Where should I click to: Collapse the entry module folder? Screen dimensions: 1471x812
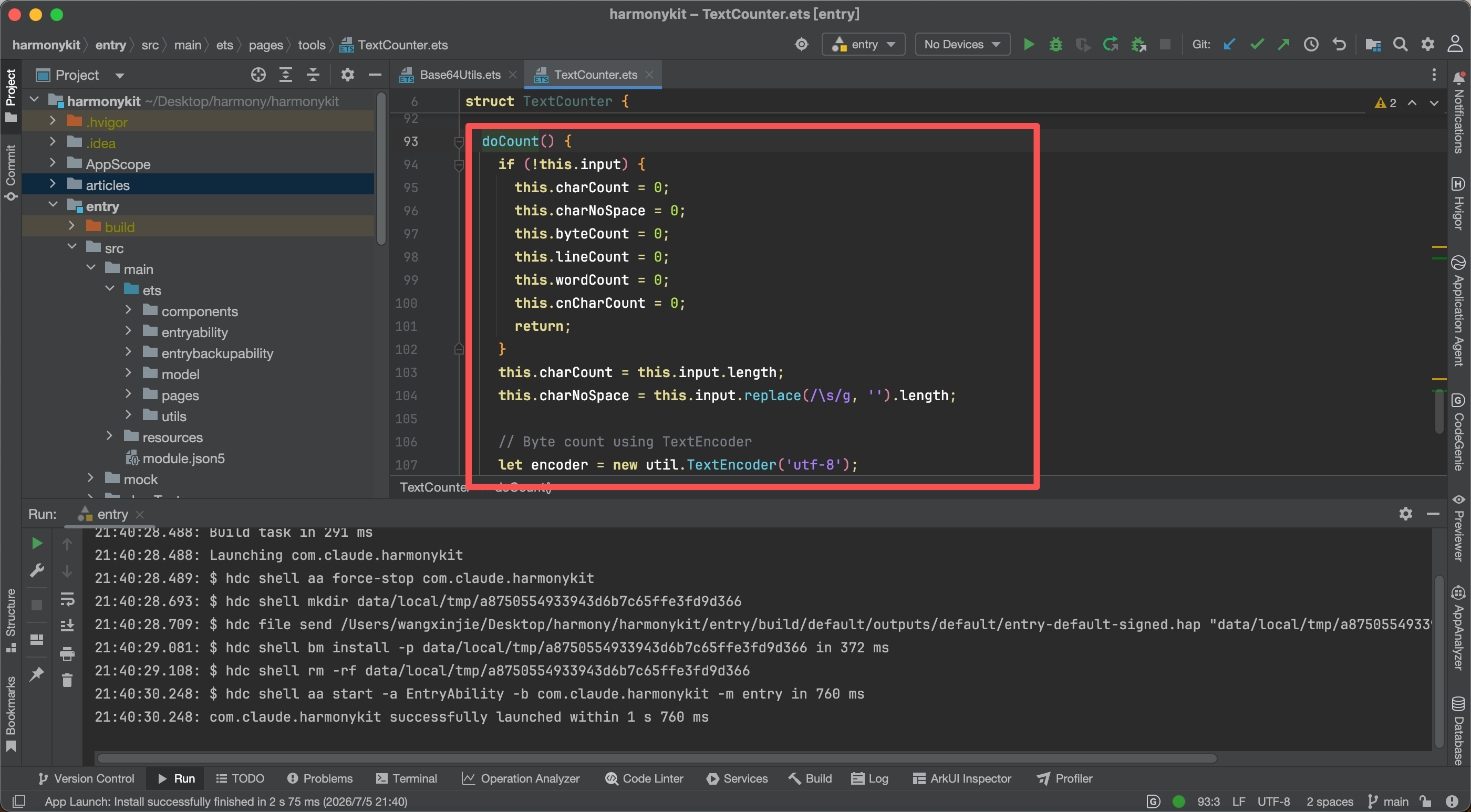53,205
